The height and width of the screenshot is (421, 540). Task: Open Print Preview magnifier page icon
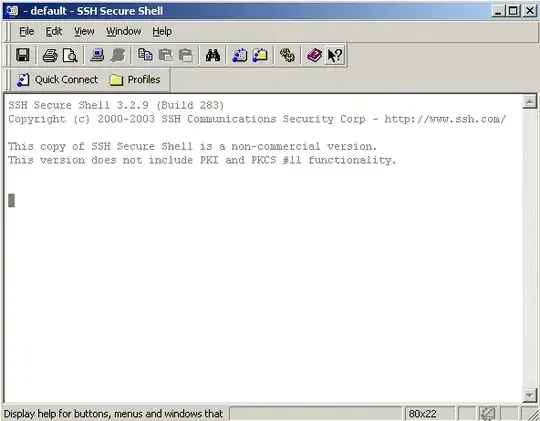pyautogui.click(x=70, y=55)
